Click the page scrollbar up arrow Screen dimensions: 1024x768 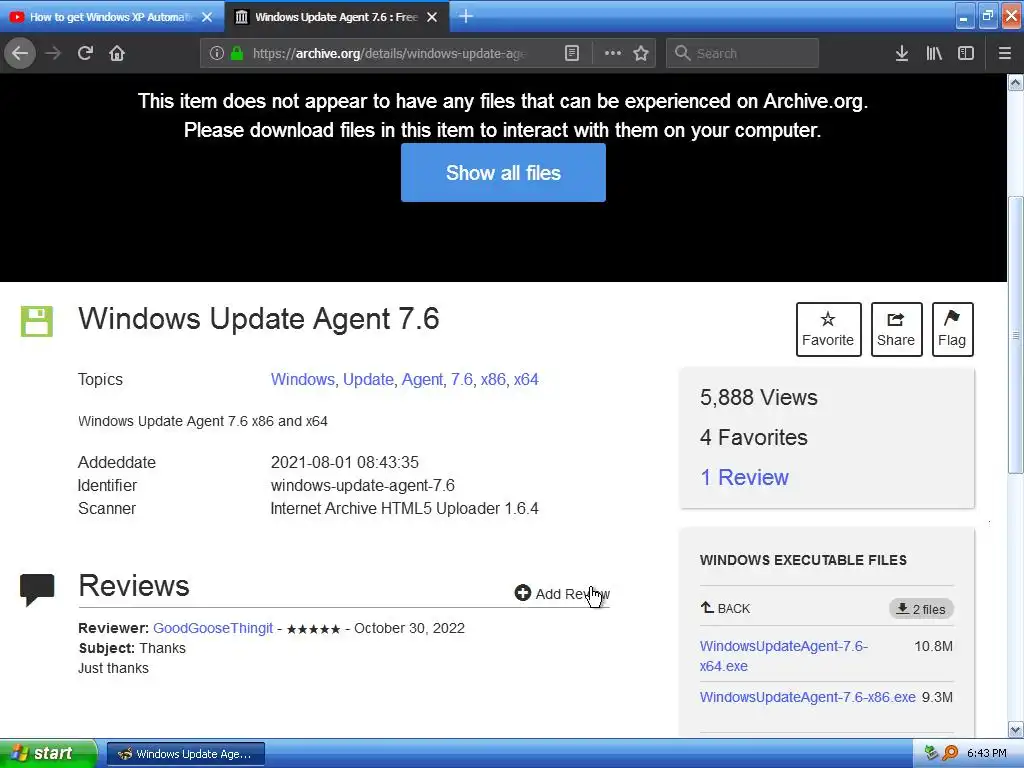pos(1016,82)
